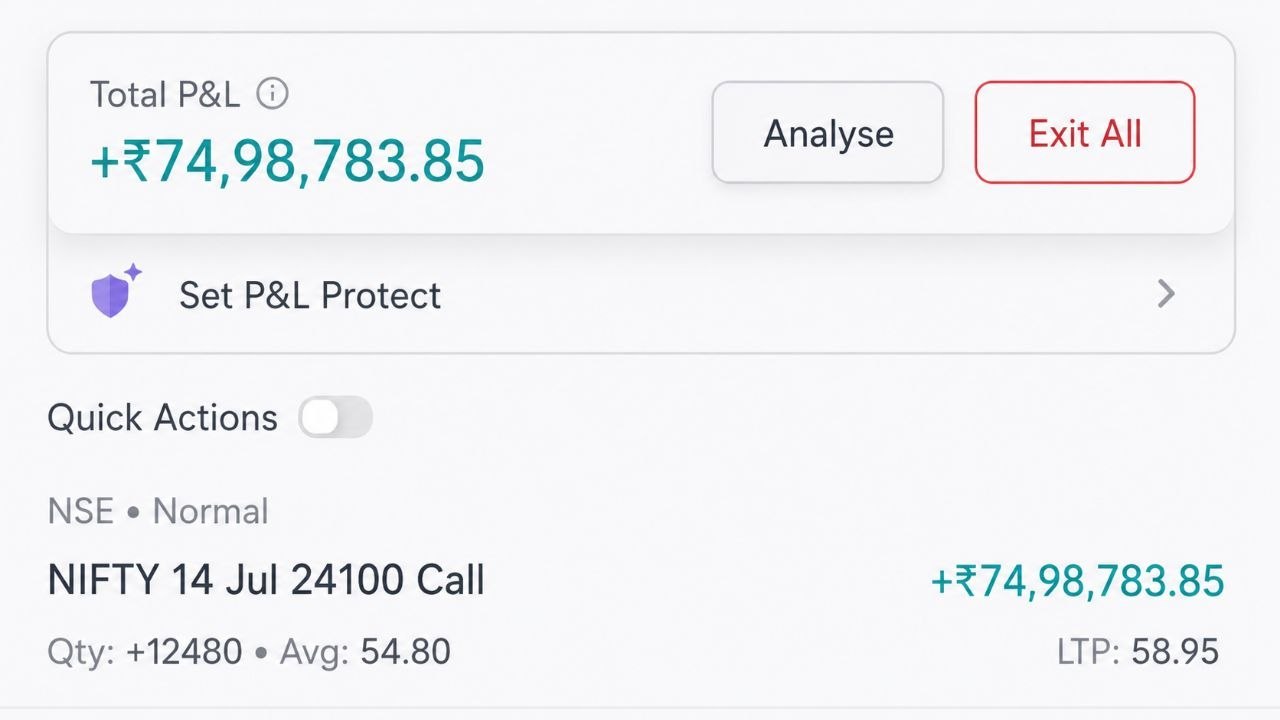
Task: Select the NIFTY position's profit amount
Action: [x=1078, y=581]
